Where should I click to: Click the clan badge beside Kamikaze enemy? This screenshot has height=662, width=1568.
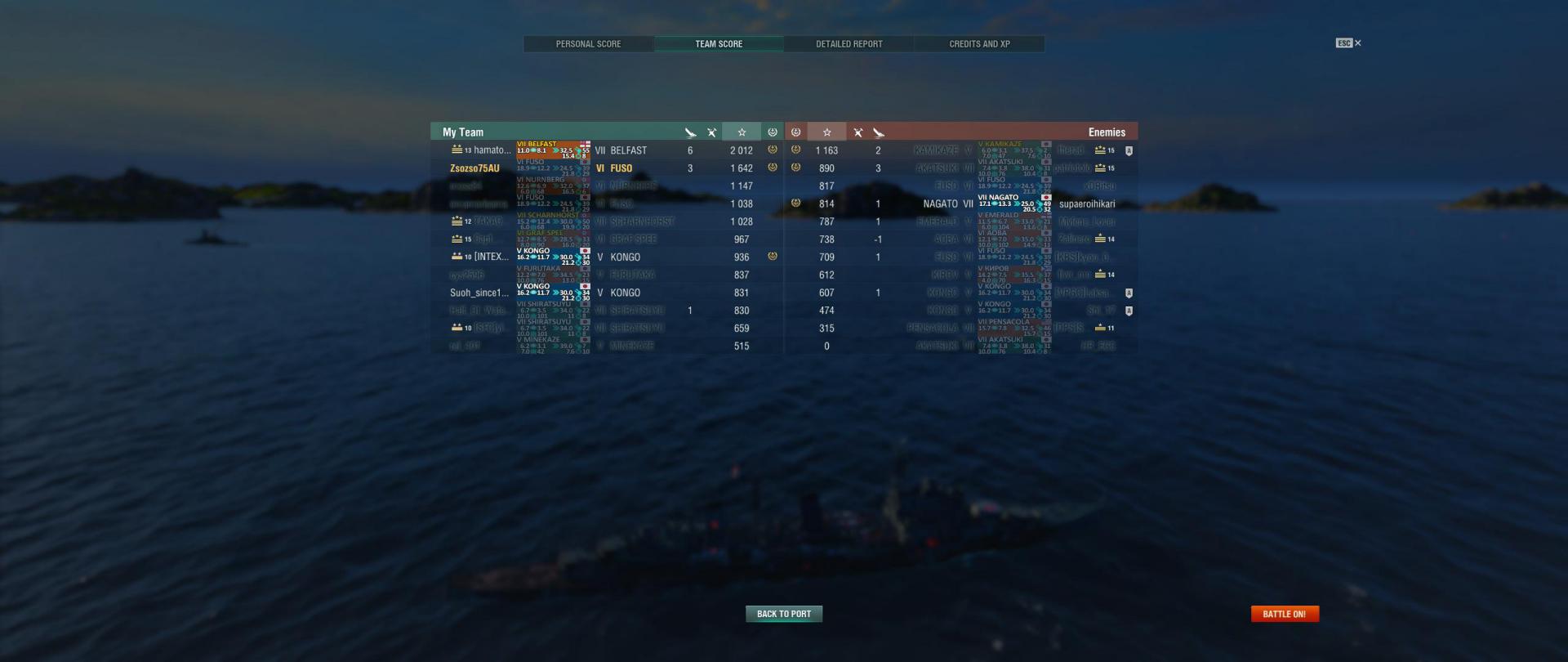[1129, 150]
